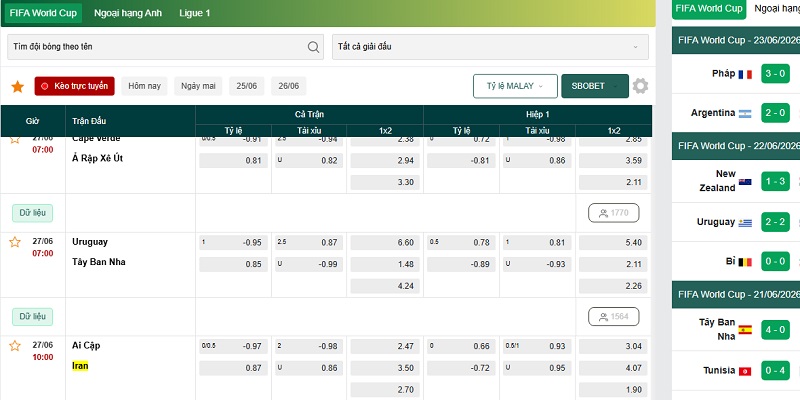
Task: Select Uruguay 1x2 odds 6.60
Action: tap(385, 243)
